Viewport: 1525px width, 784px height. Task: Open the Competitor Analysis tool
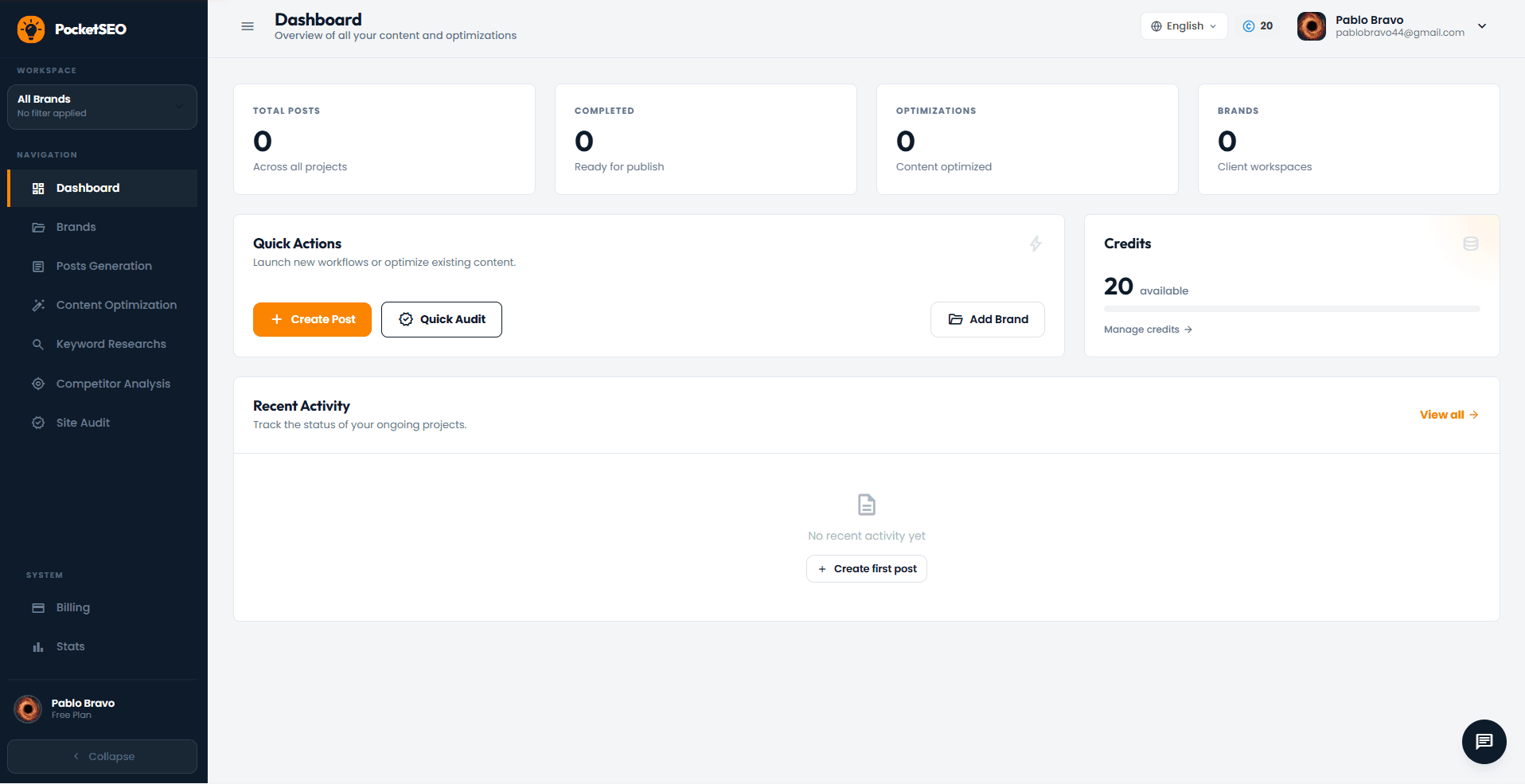pyautogui.click(x=113, y=384)
